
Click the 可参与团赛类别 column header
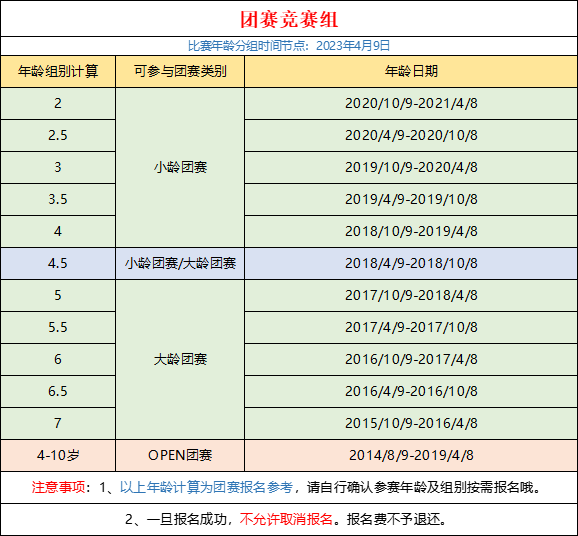pos(180,72)
